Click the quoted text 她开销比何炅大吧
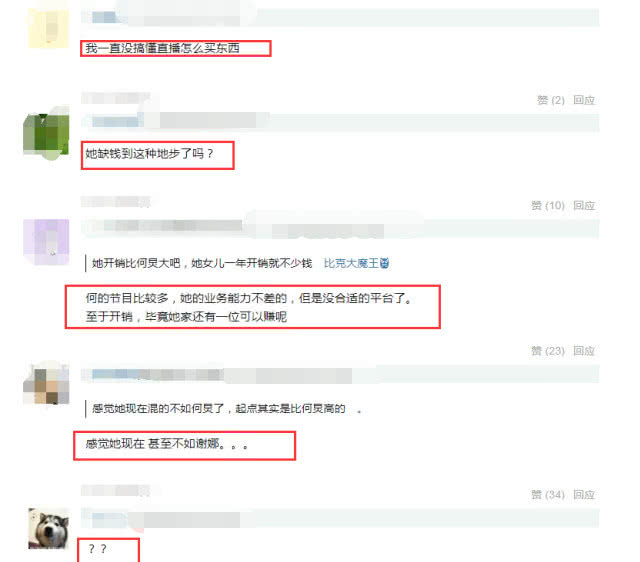640x562 pixels. pyautogui.click(x=136, y=263)
